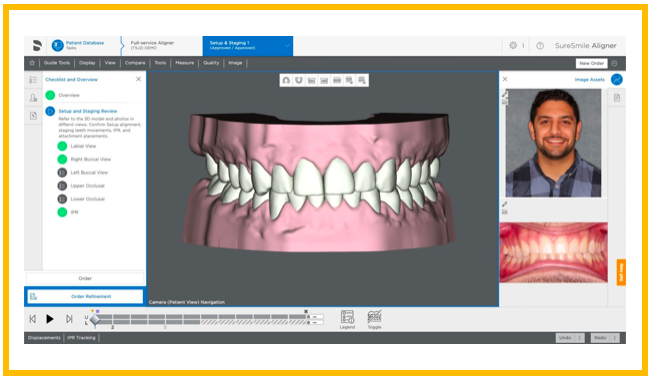Open the settings gear icon

513,46
